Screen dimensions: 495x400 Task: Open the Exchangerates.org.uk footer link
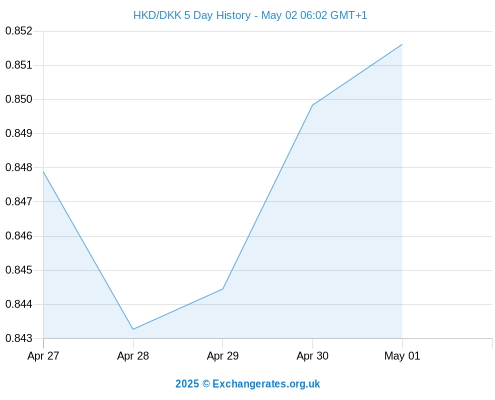coord(266,384)
